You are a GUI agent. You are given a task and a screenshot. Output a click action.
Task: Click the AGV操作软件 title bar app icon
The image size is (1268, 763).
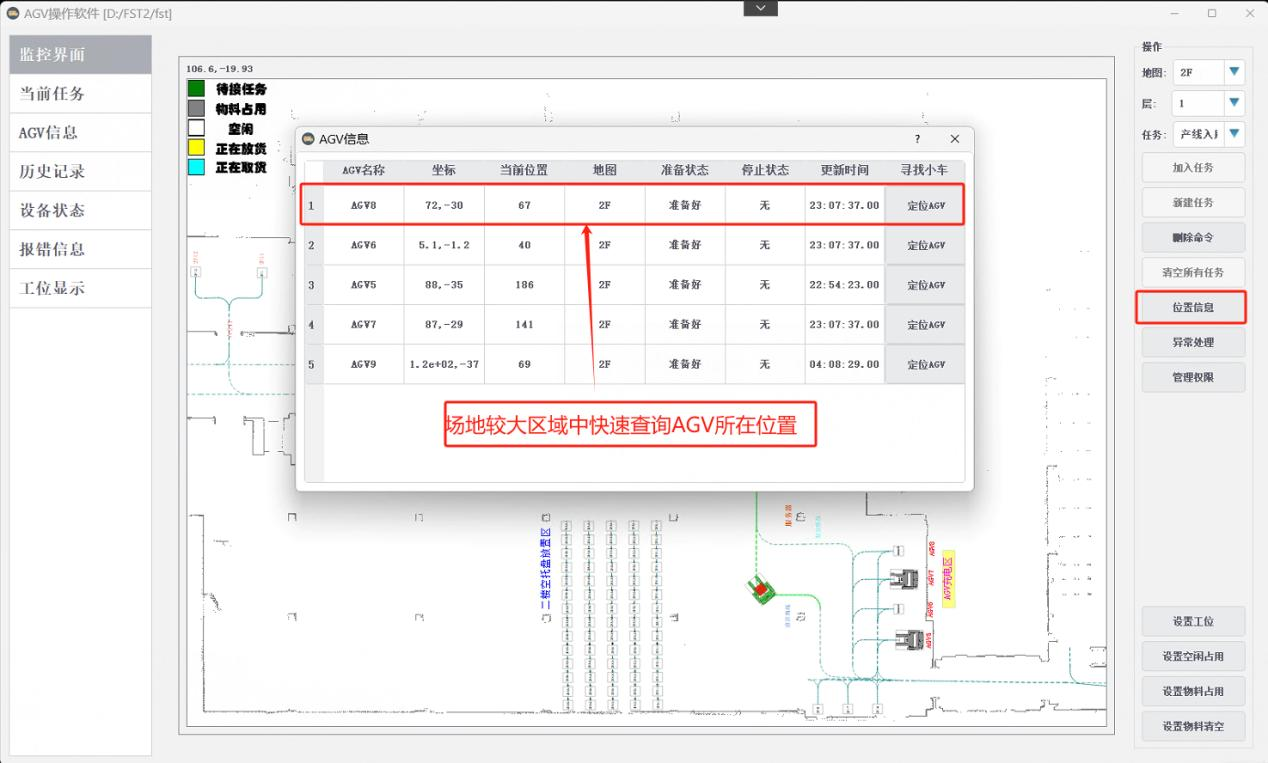pos(13,13)
